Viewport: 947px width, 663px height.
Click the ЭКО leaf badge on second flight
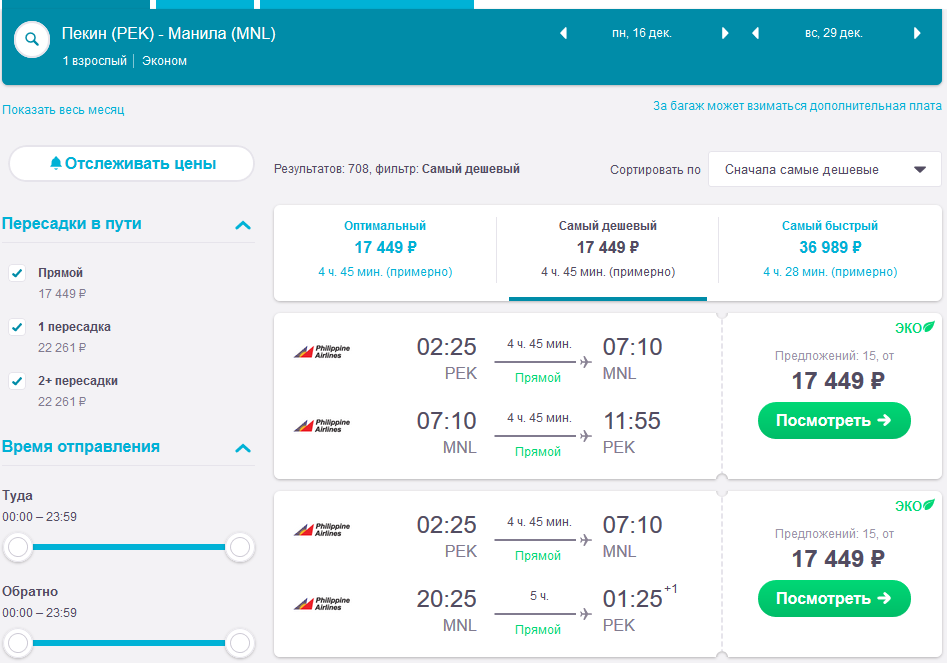tap(914, 505)
